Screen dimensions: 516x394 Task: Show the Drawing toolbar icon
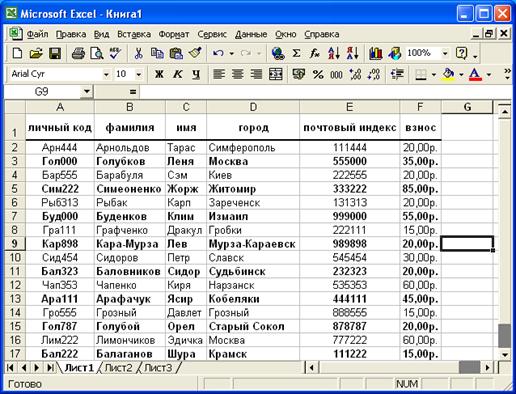[395, 53]
